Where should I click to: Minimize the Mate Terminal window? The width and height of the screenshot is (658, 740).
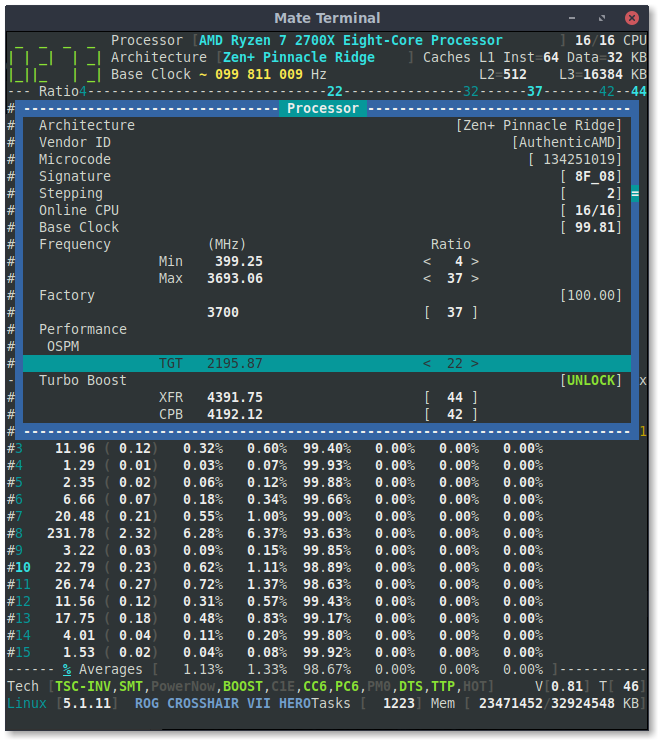click(x=572, y=18)
